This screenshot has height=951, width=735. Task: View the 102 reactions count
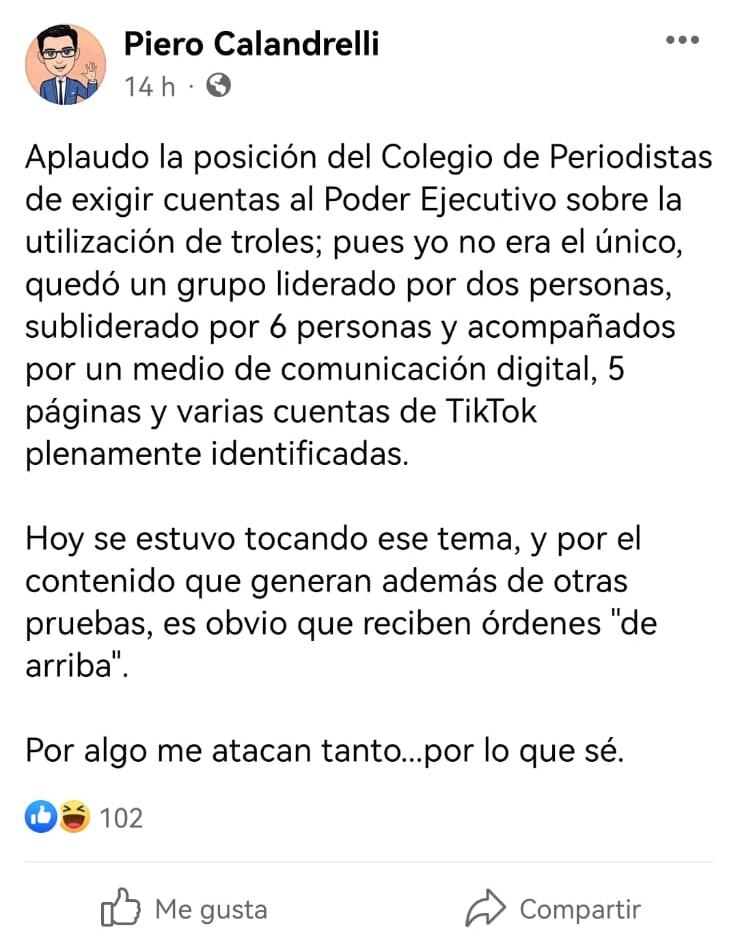click(x=121, y=818)
